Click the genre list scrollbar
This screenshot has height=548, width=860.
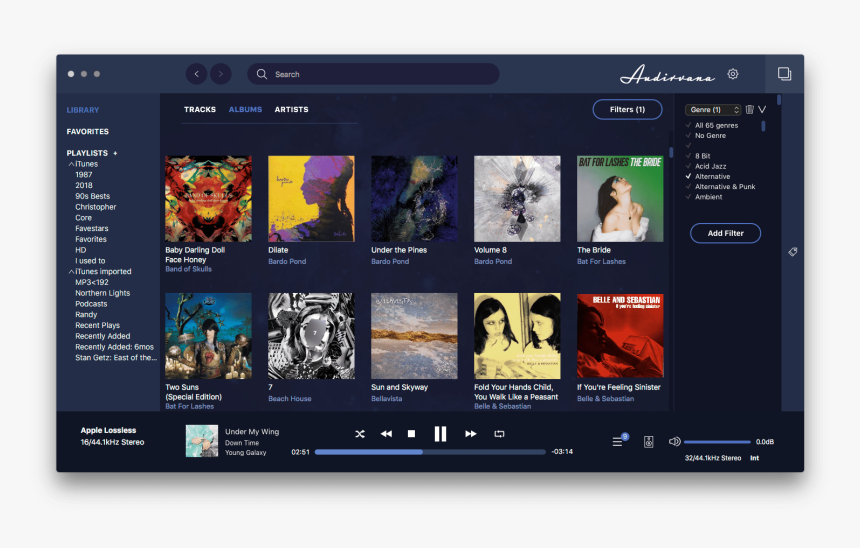[x=763, y=126]
